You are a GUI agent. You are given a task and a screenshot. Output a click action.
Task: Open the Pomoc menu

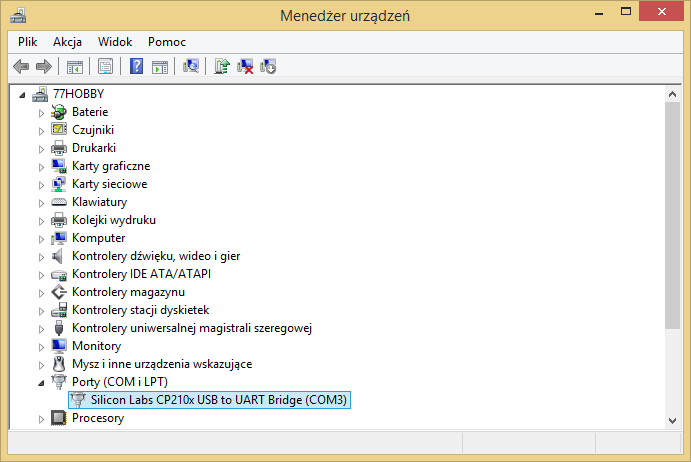click(x=167, y=42)
